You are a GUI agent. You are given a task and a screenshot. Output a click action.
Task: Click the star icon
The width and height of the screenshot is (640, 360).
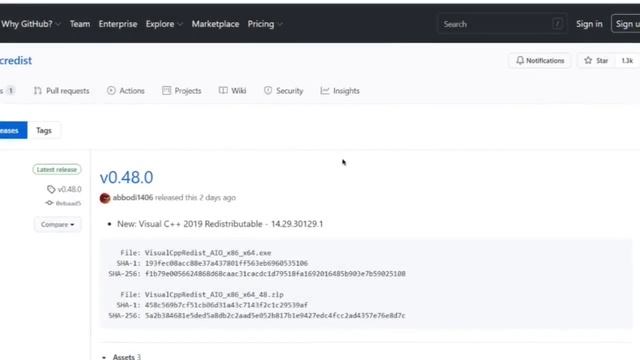click(588, 60)
